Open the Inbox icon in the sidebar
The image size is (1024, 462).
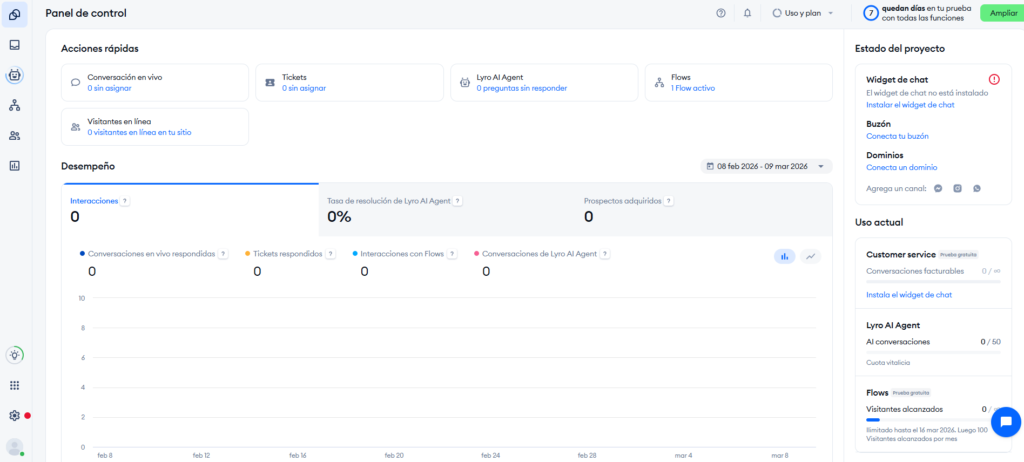point(14,45)
